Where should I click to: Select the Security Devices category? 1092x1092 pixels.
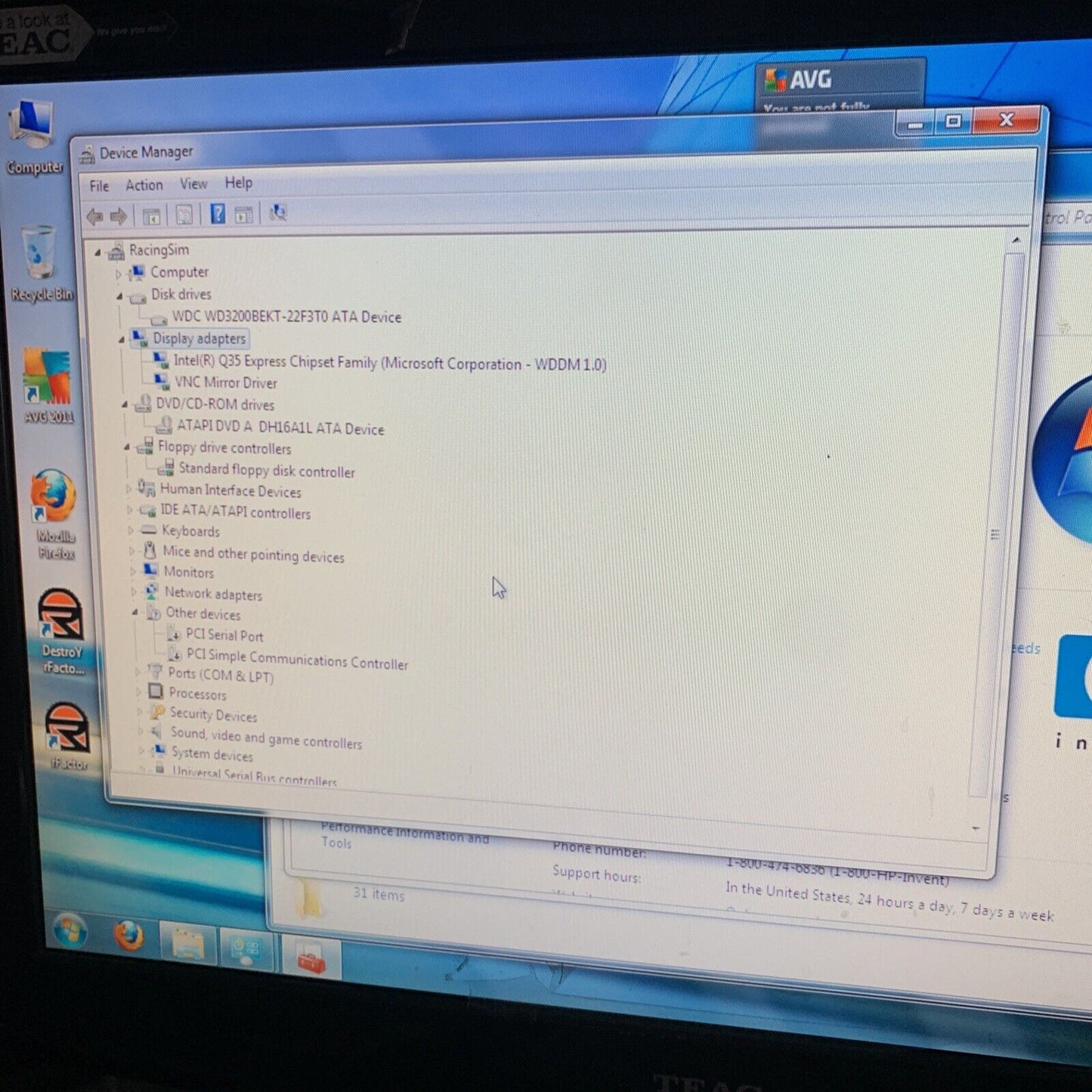tap(213, 714)
